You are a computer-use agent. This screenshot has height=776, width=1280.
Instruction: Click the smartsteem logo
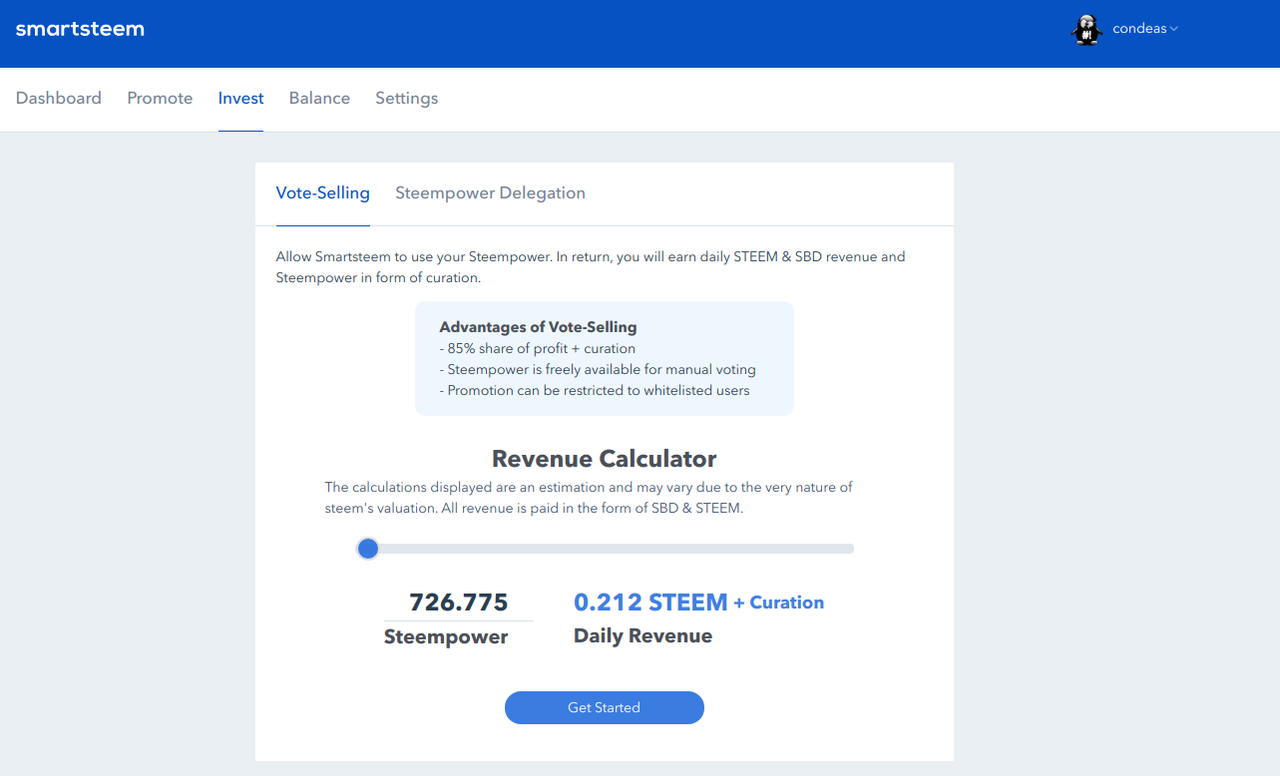tap(80, 29)
